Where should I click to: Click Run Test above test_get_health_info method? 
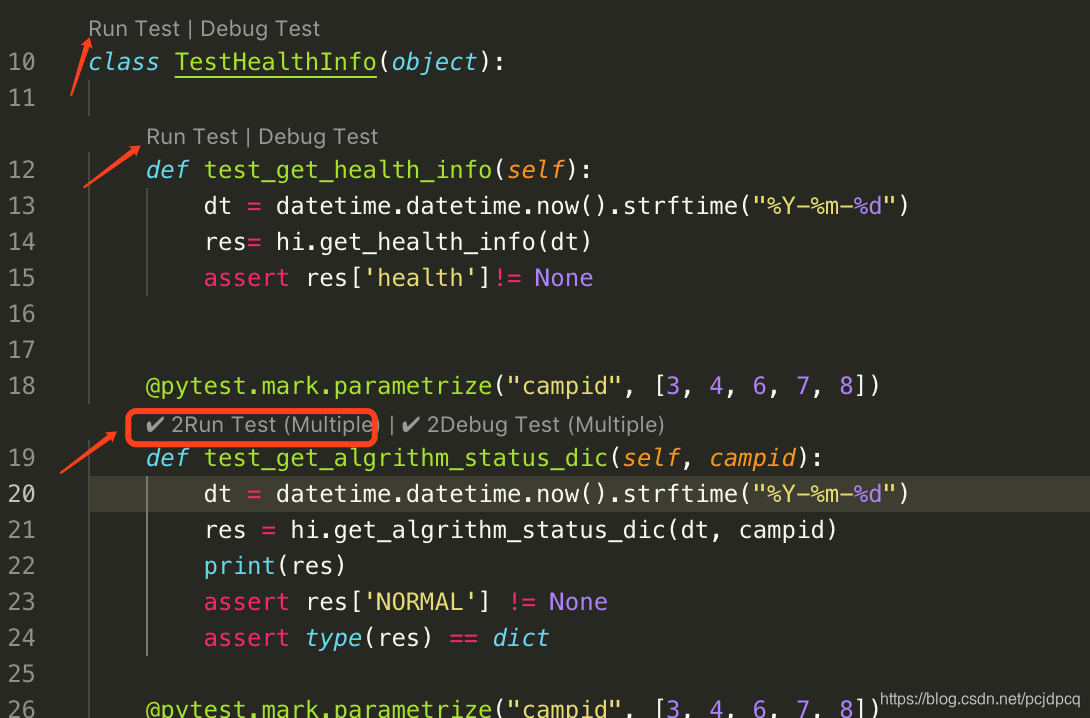pos(192,136)
